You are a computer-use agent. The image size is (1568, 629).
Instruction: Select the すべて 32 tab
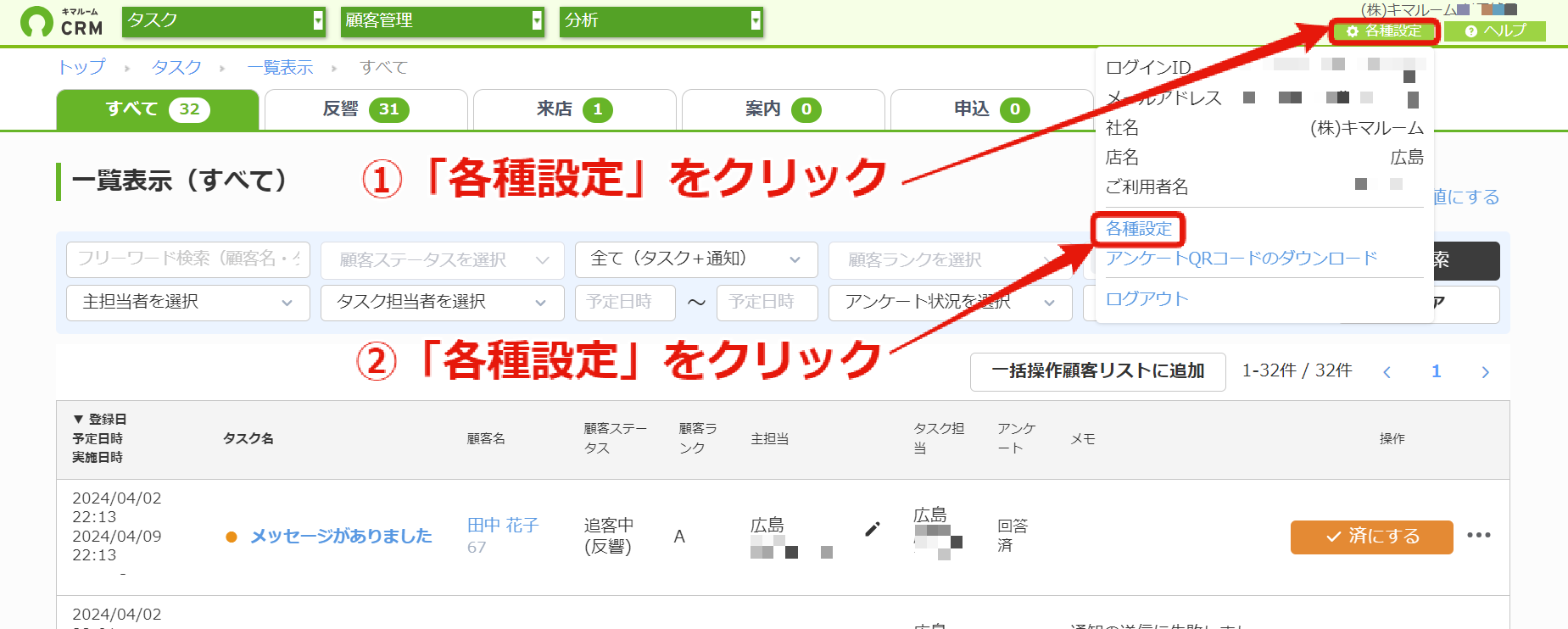tap(158, 109)
